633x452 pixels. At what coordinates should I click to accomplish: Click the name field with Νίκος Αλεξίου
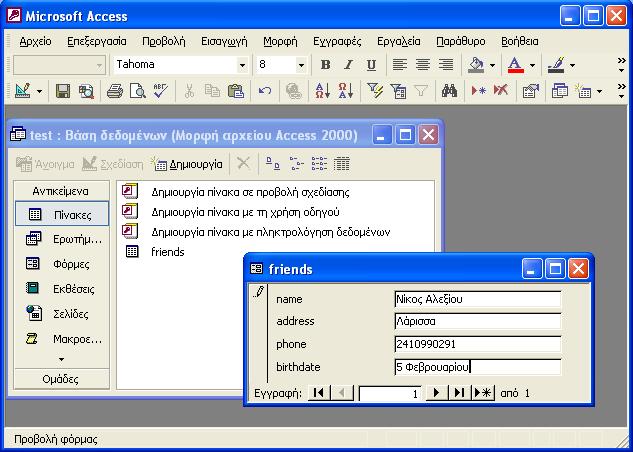(x=478, y=299)
